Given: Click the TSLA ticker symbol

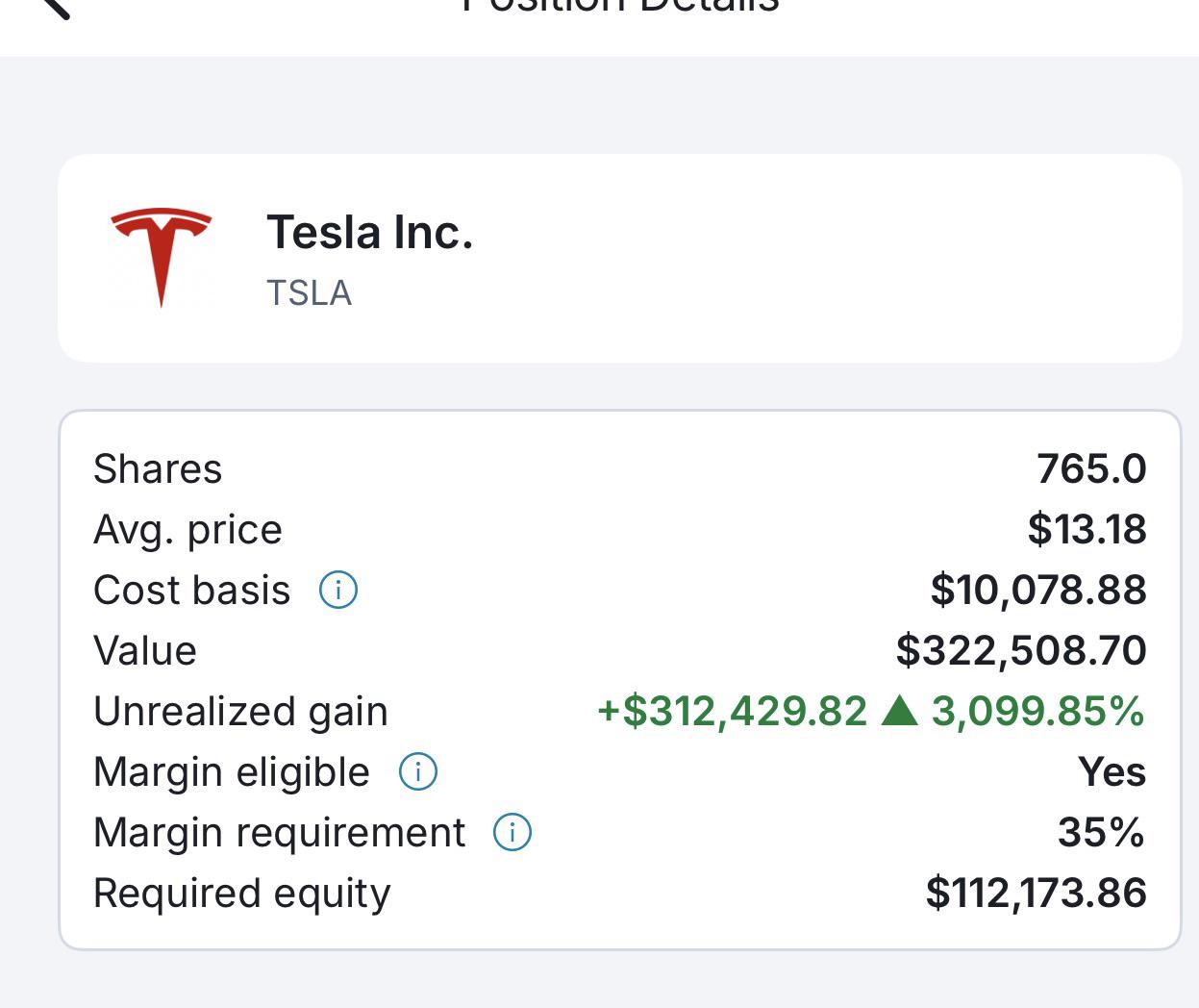Looking at the screenshot, I should pyautogui.click(x=309, y=292).
